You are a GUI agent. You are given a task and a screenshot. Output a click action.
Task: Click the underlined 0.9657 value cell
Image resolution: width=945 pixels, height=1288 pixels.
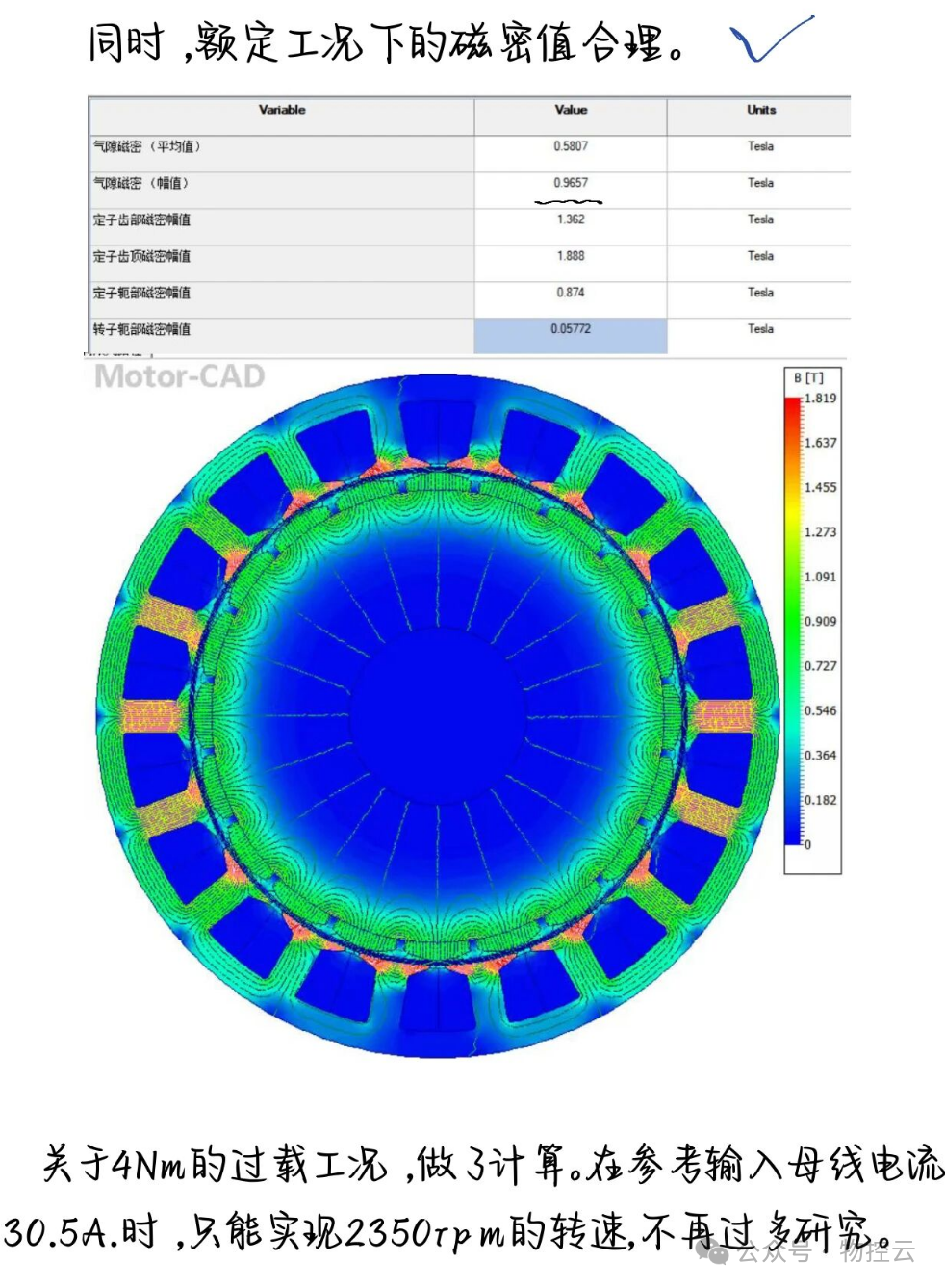coord(571,184)
